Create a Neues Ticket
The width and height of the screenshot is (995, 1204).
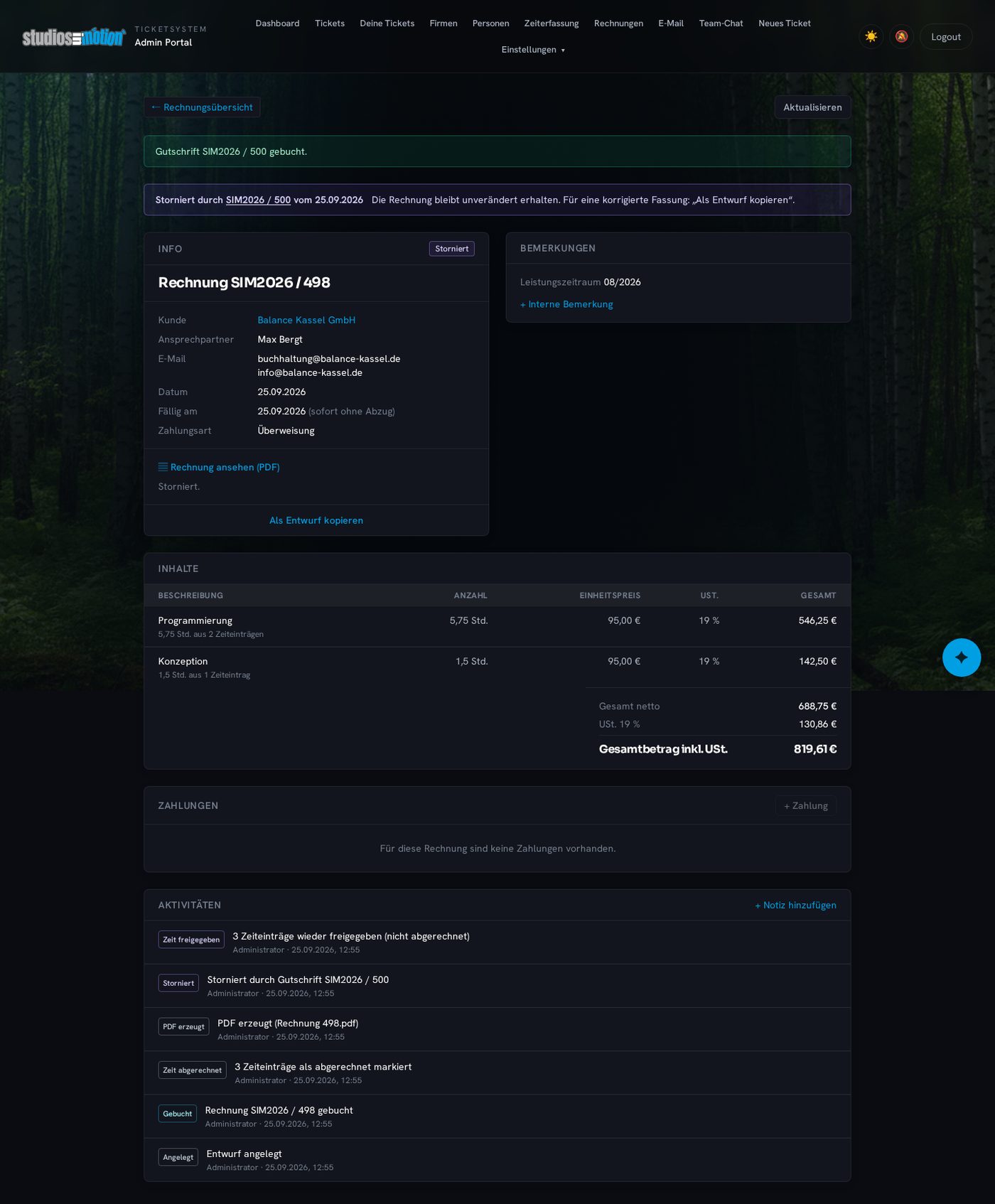pos(785,23)
